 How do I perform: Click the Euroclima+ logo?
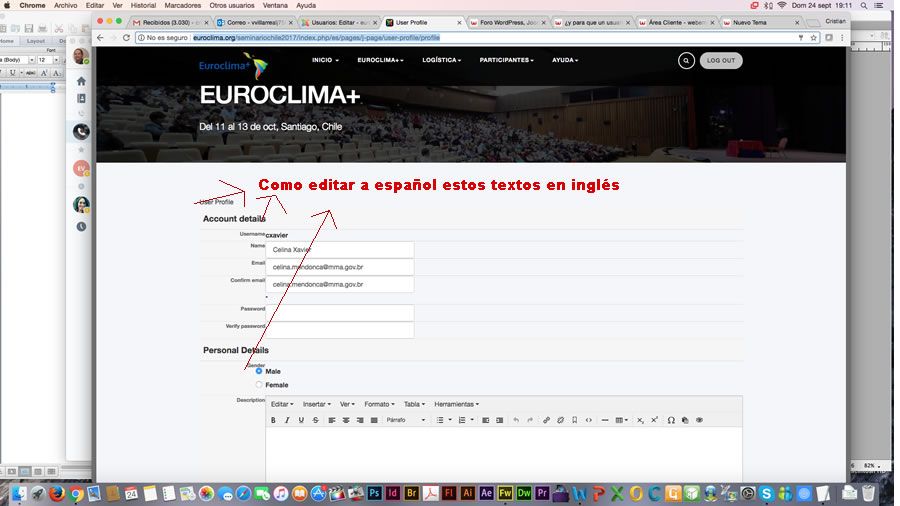(x=233, y=65)
